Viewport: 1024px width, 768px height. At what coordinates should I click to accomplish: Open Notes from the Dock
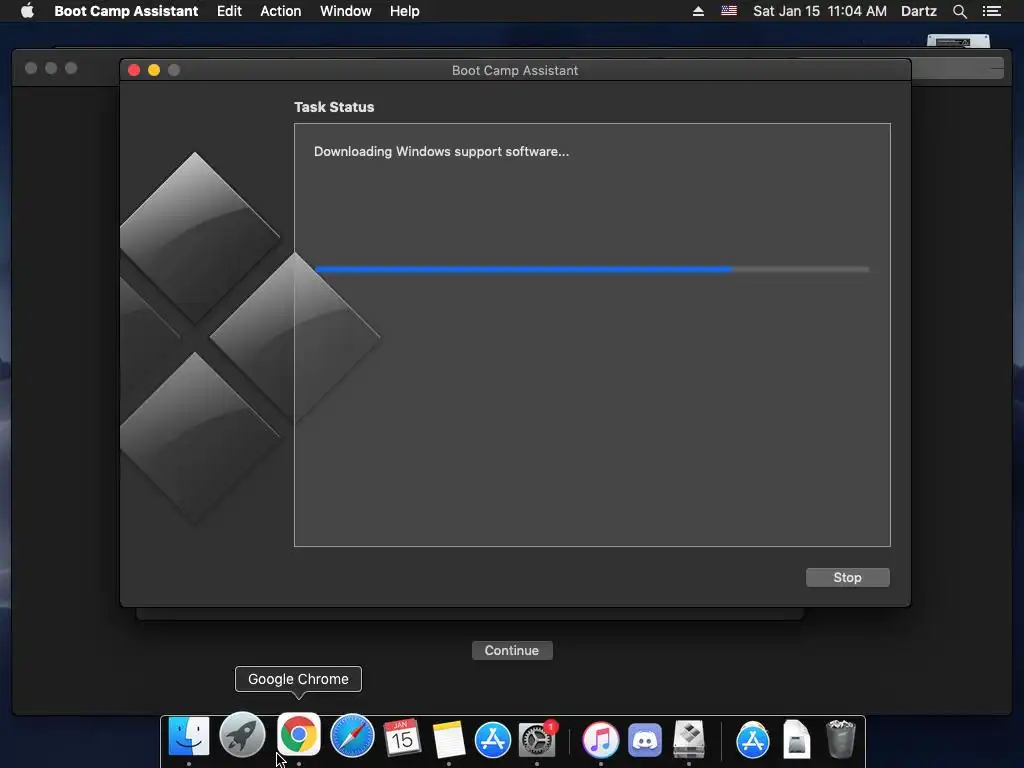449,739
